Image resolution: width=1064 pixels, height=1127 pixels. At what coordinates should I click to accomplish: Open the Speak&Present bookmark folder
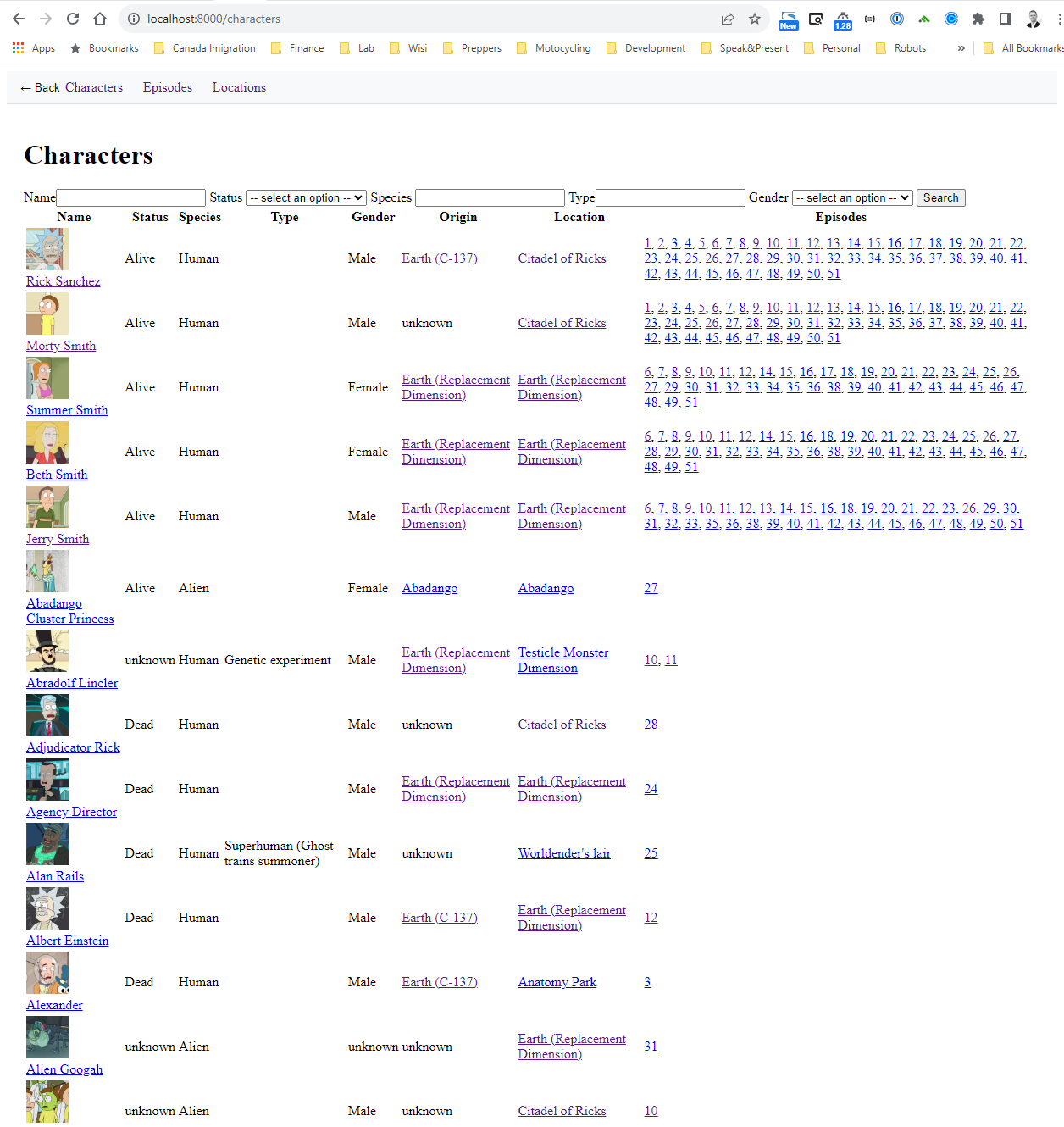[x=745, y=48]
